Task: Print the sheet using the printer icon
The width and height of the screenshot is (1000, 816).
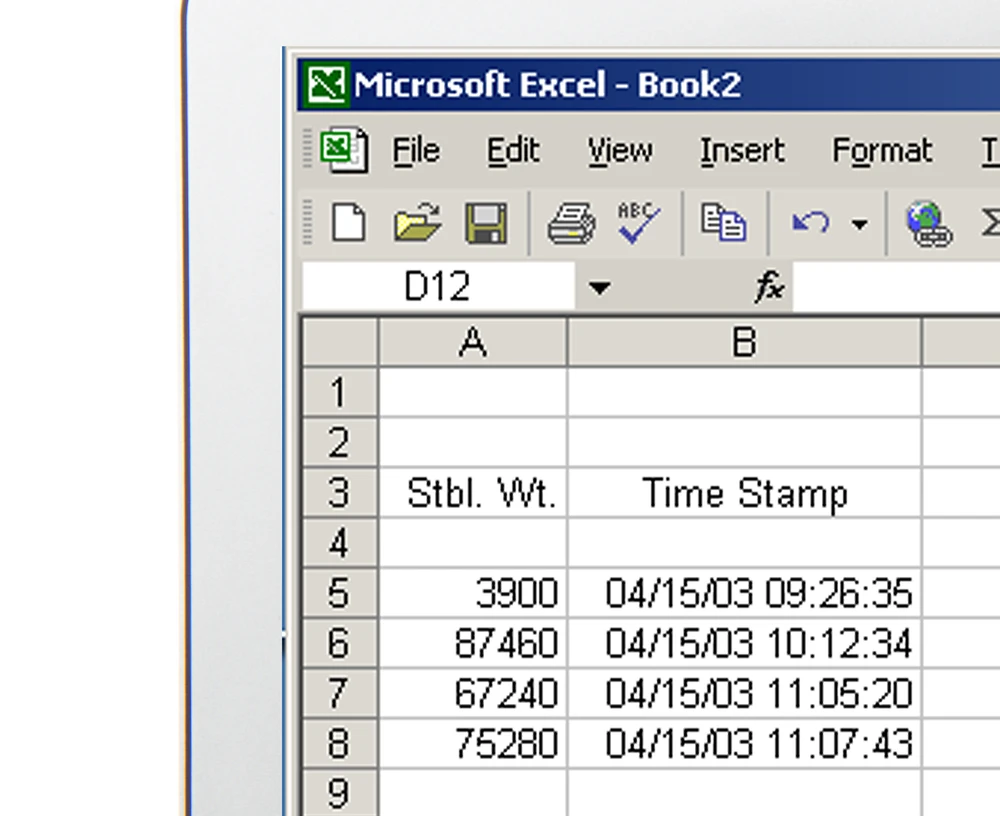Action: point(571,222)
